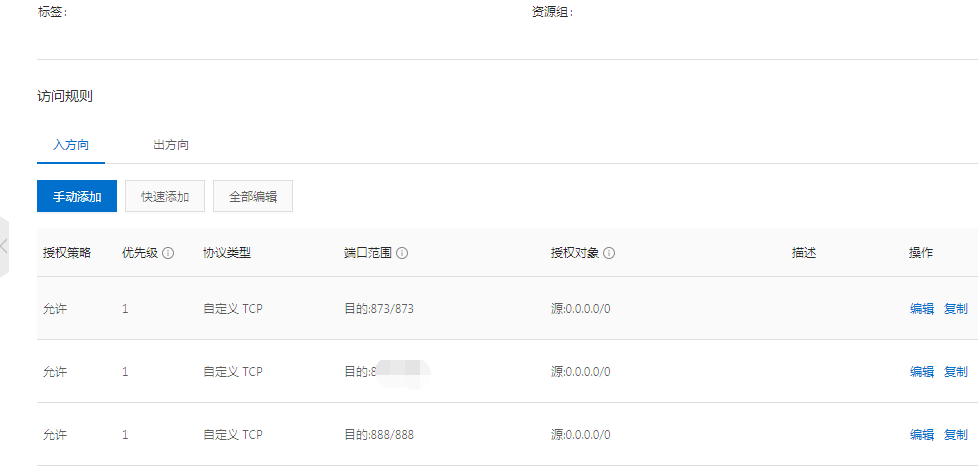Edit the 873/873 port rule
This screenshot has height=475, width=978.
pos(922,309)
